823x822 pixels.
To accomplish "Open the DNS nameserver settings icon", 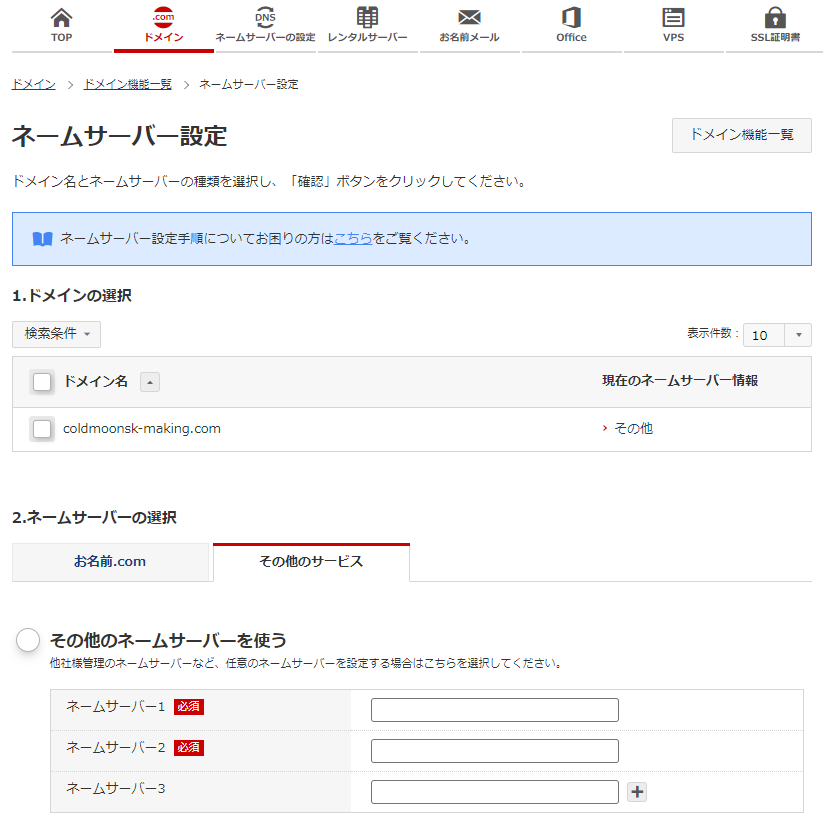I will click(x=265, y=18).
